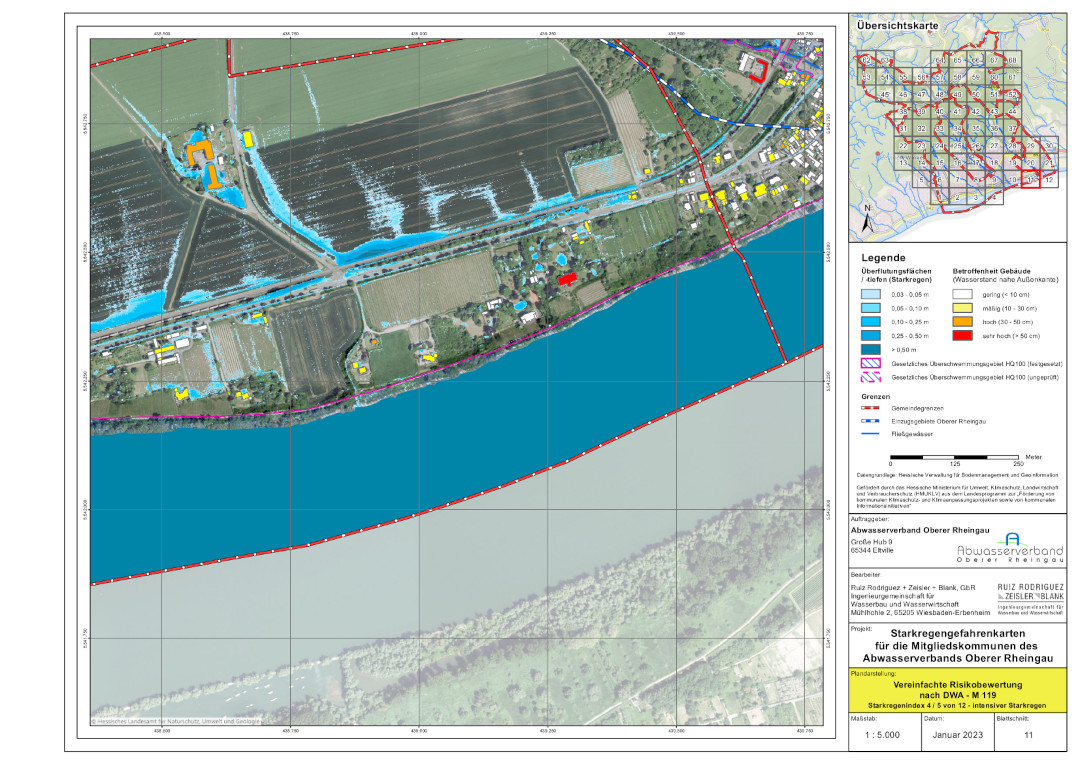Click tile 62 on the overview map
This screenshot has width=1080, height=764.
click(x=867, y=62)
